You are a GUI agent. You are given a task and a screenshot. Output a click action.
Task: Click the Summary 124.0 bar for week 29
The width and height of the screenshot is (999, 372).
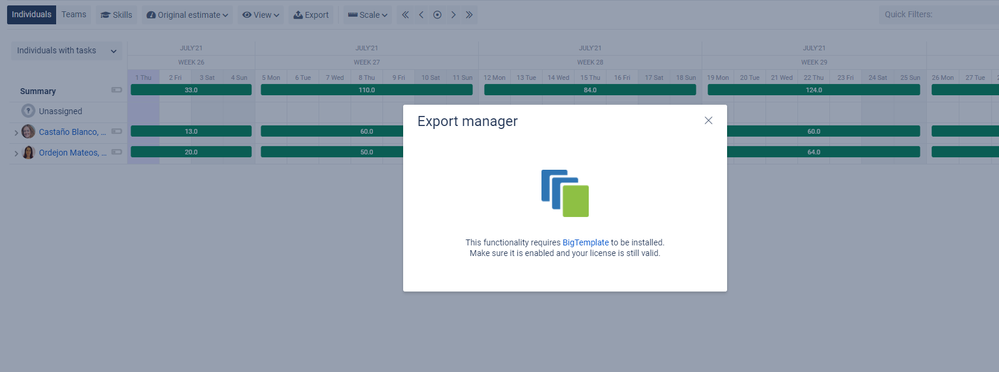(814, 90)
